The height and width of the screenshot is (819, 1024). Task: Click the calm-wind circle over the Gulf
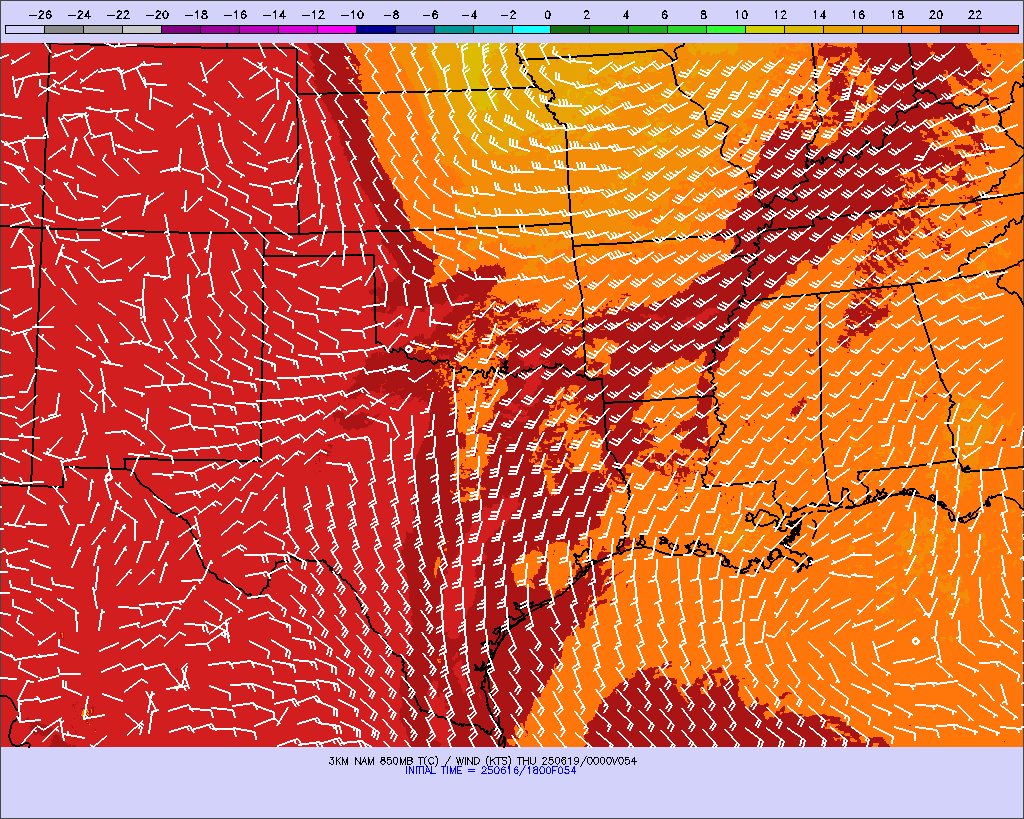coord(916,641)
